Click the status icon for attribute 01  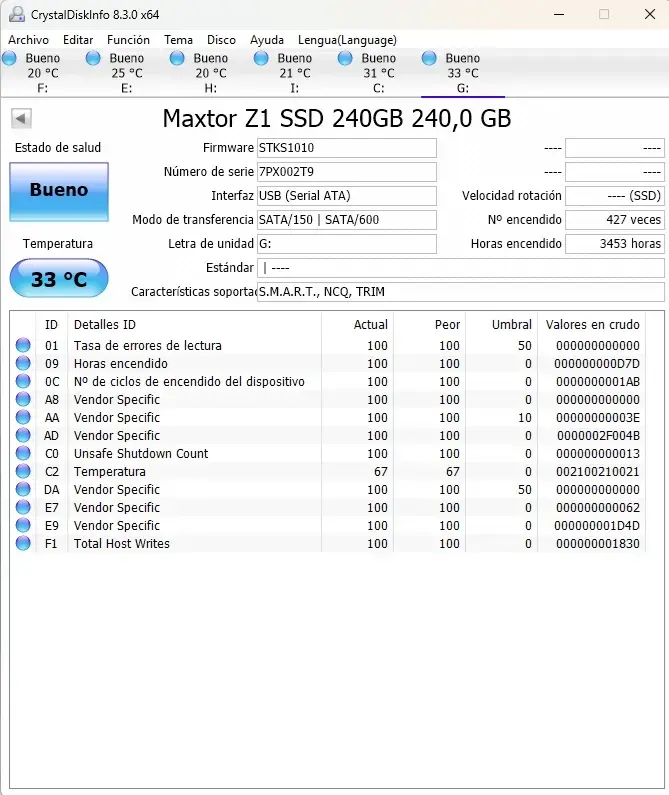[23, 345]
